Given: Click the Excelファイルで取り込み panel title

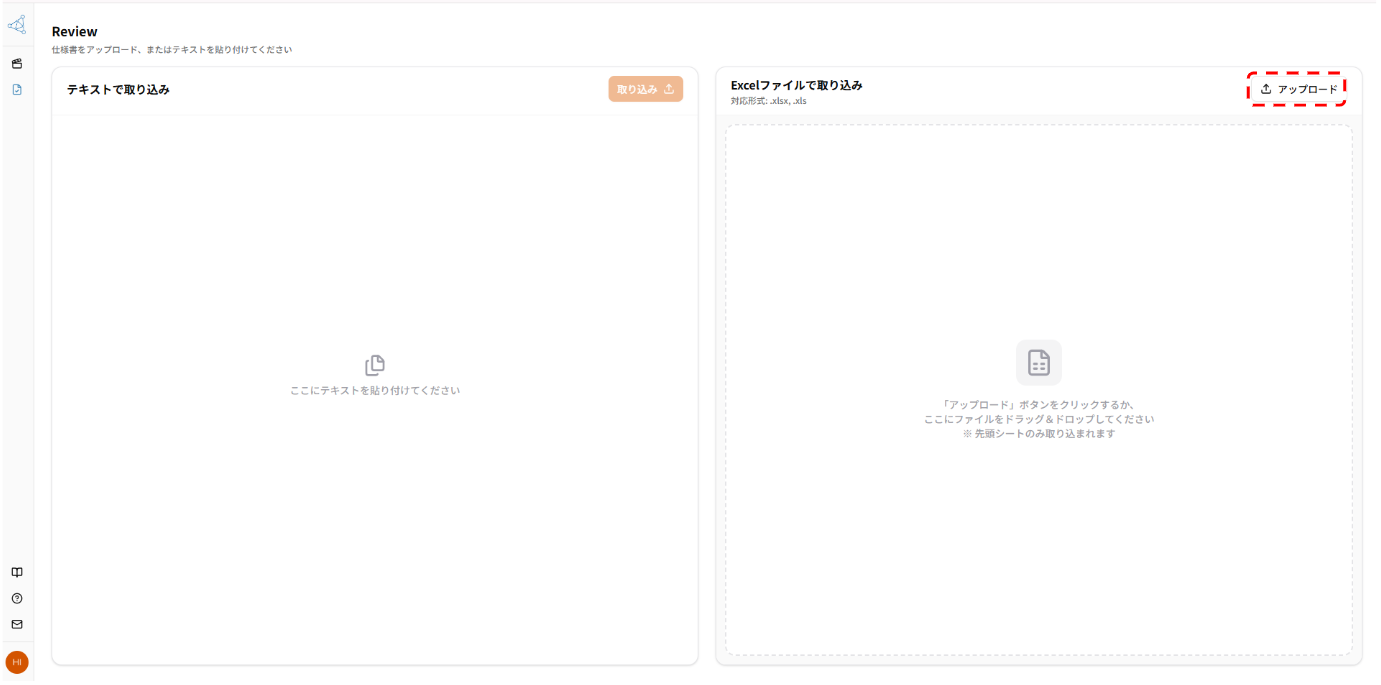Looking at the screenshot, I should 796,85.
